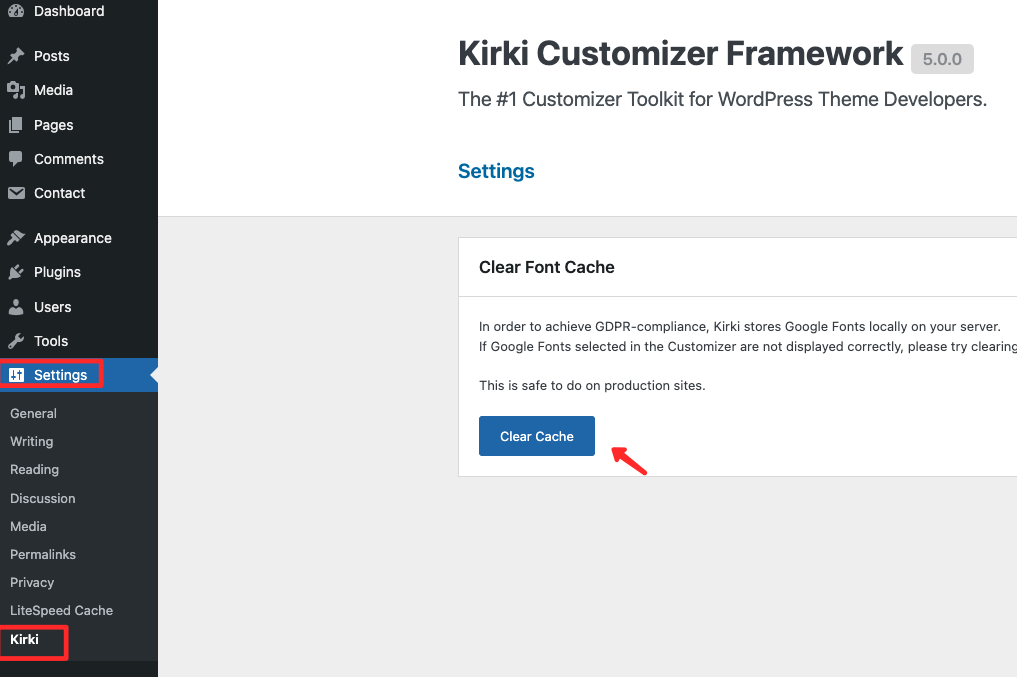Select the Settings tab heading
1017x677 pixels.
[496, 171]
